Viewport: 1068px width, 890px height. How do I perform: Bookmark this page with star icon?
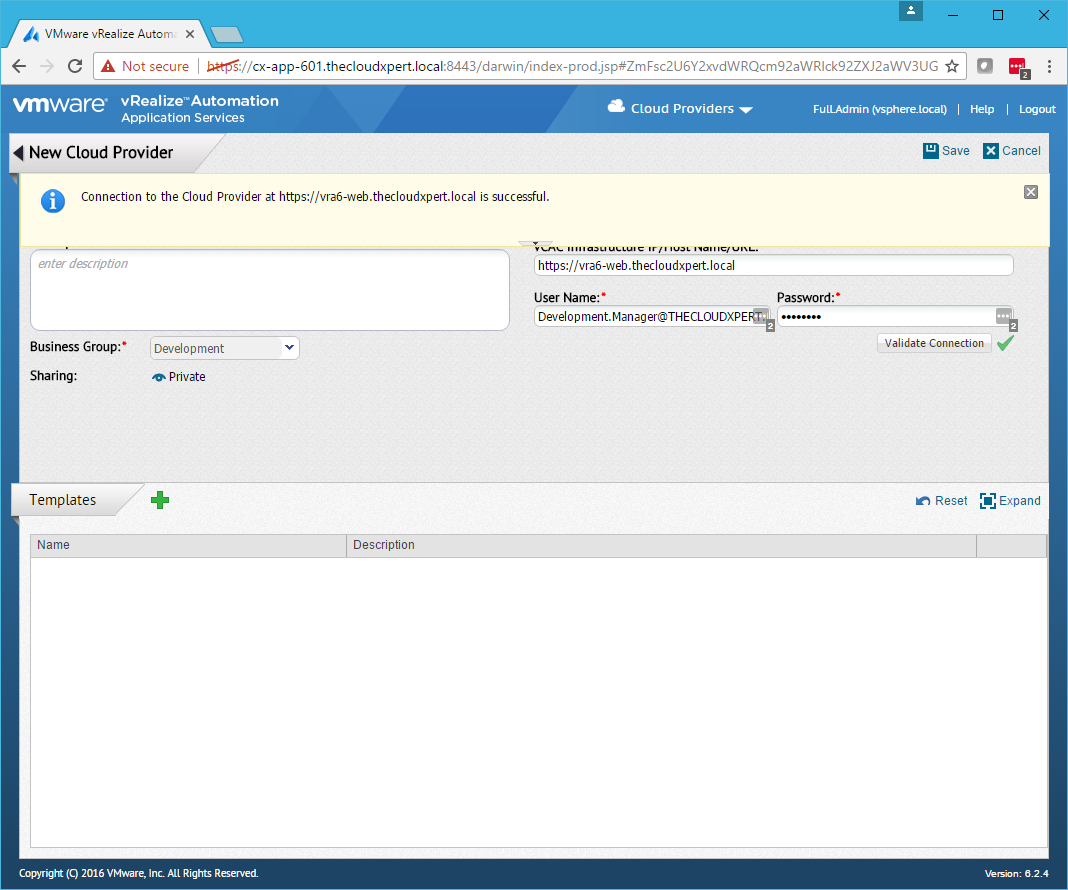(952, 66)
